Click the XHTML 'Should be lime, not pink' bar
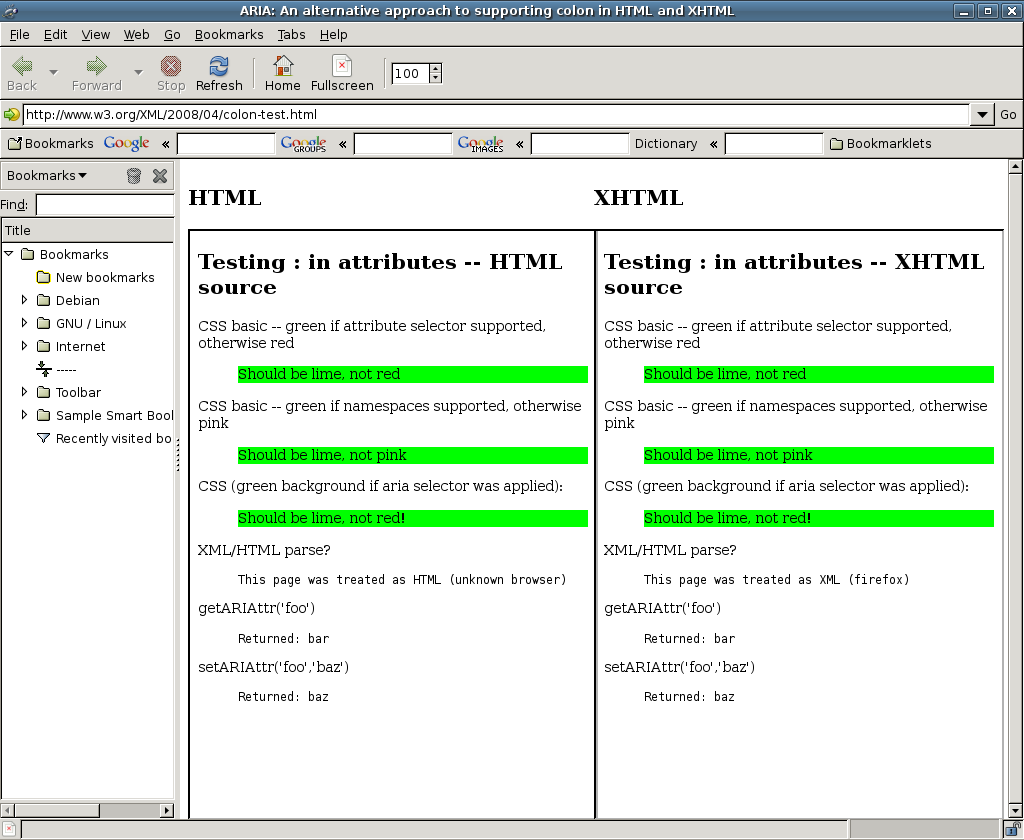Screen dimensions: 1024x840 coord(818,455)
